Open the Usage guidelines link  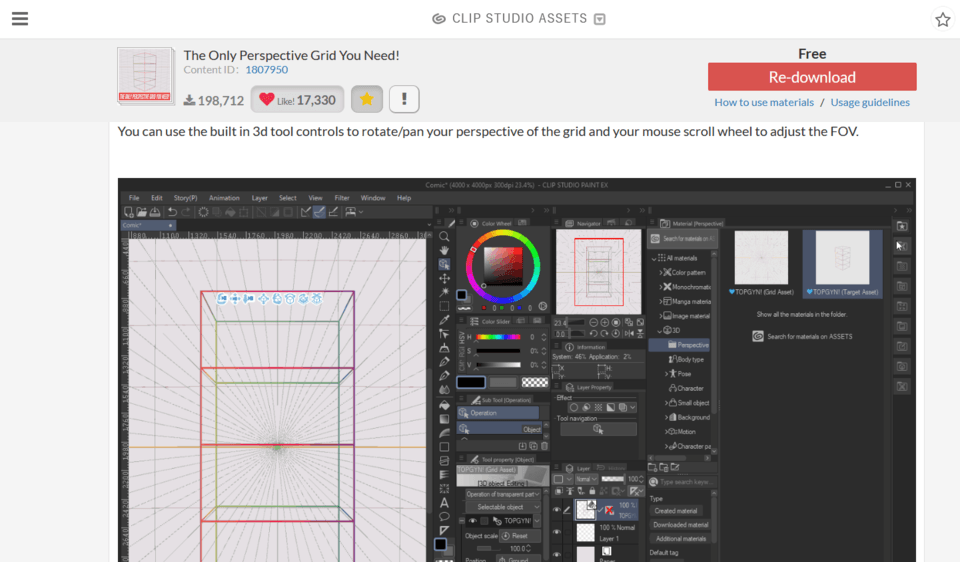[869, 102]
